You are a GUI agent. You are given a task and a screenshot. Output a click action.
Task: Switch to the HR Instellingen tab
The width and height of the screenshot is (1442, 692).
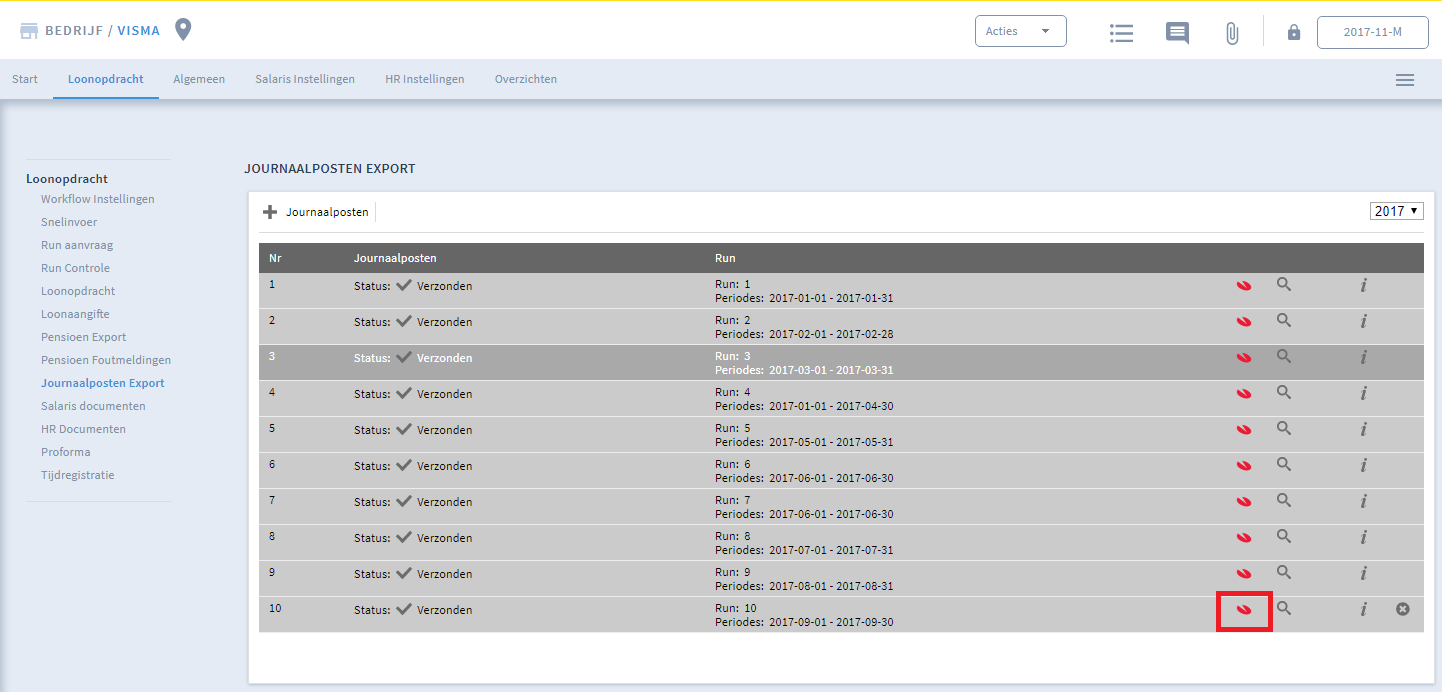[x=425, y=79]
